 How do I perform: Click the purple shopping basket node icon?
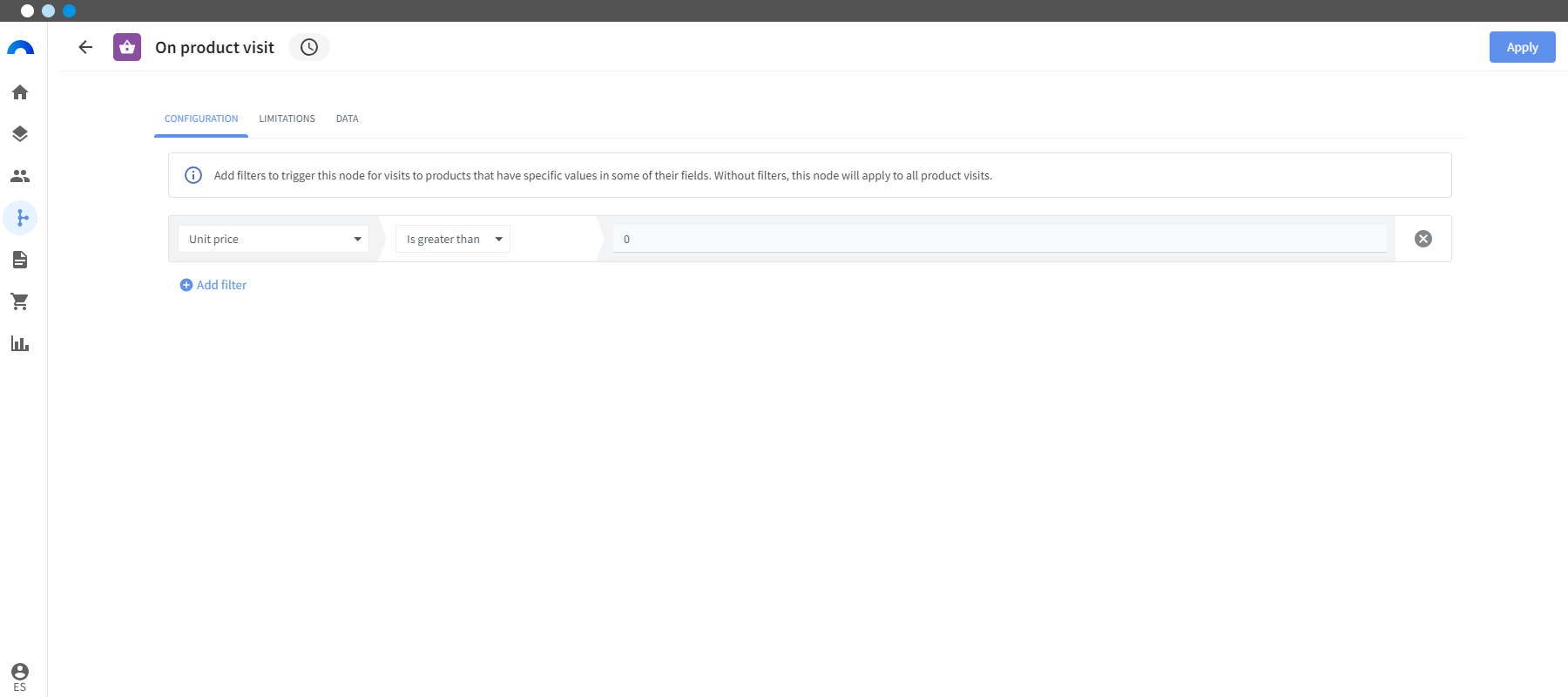[x=127, y=47]
